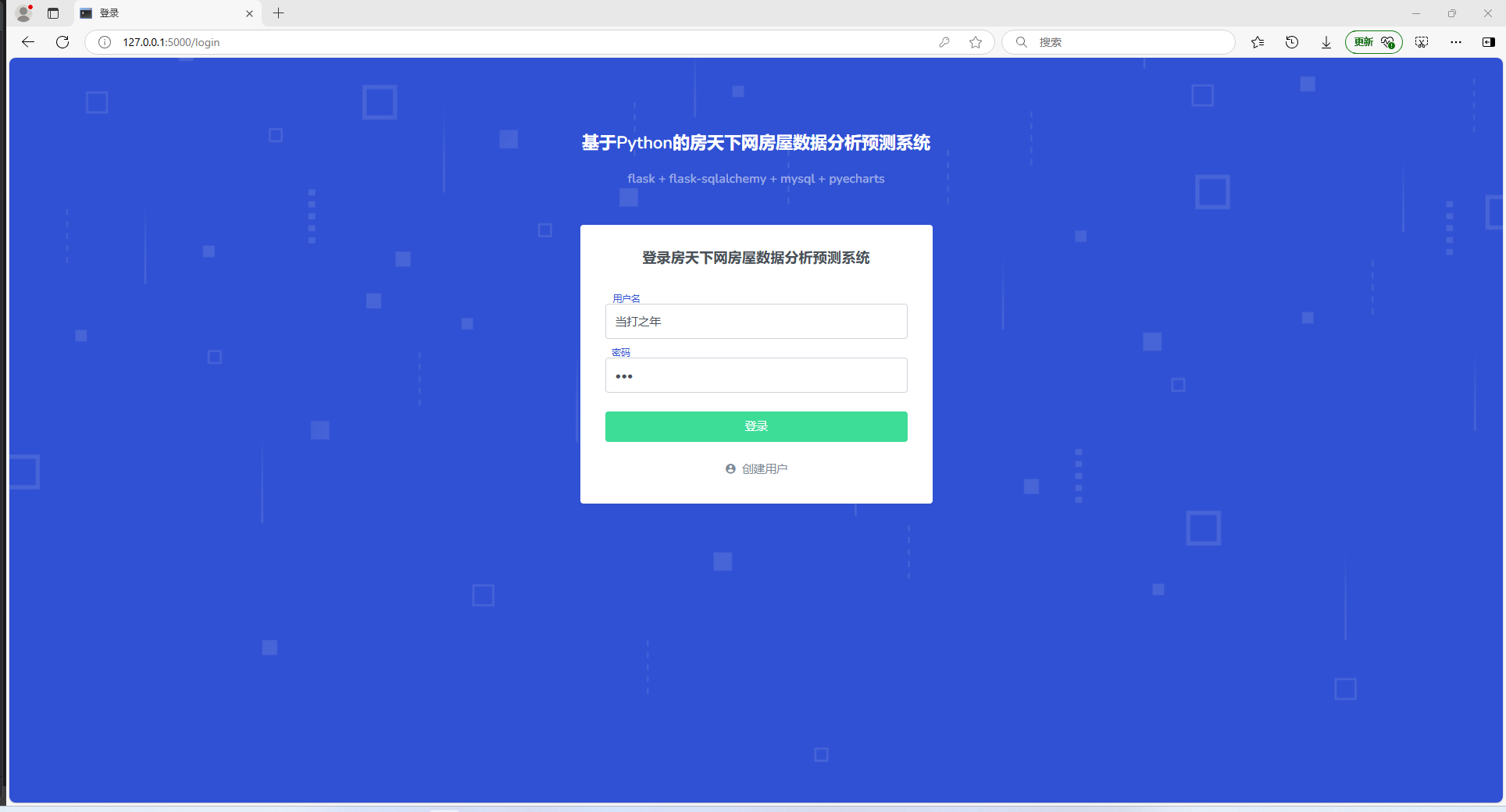
Task: Open the 创建用户 link
Action: tap(764, 468)
